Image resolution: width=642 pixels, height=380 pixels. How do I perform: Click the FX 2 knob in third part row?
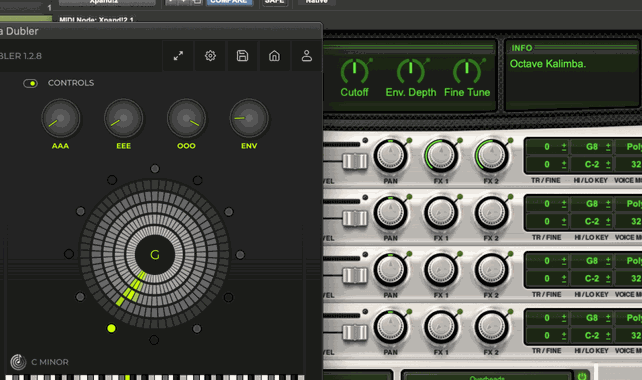tap(491, 270)
